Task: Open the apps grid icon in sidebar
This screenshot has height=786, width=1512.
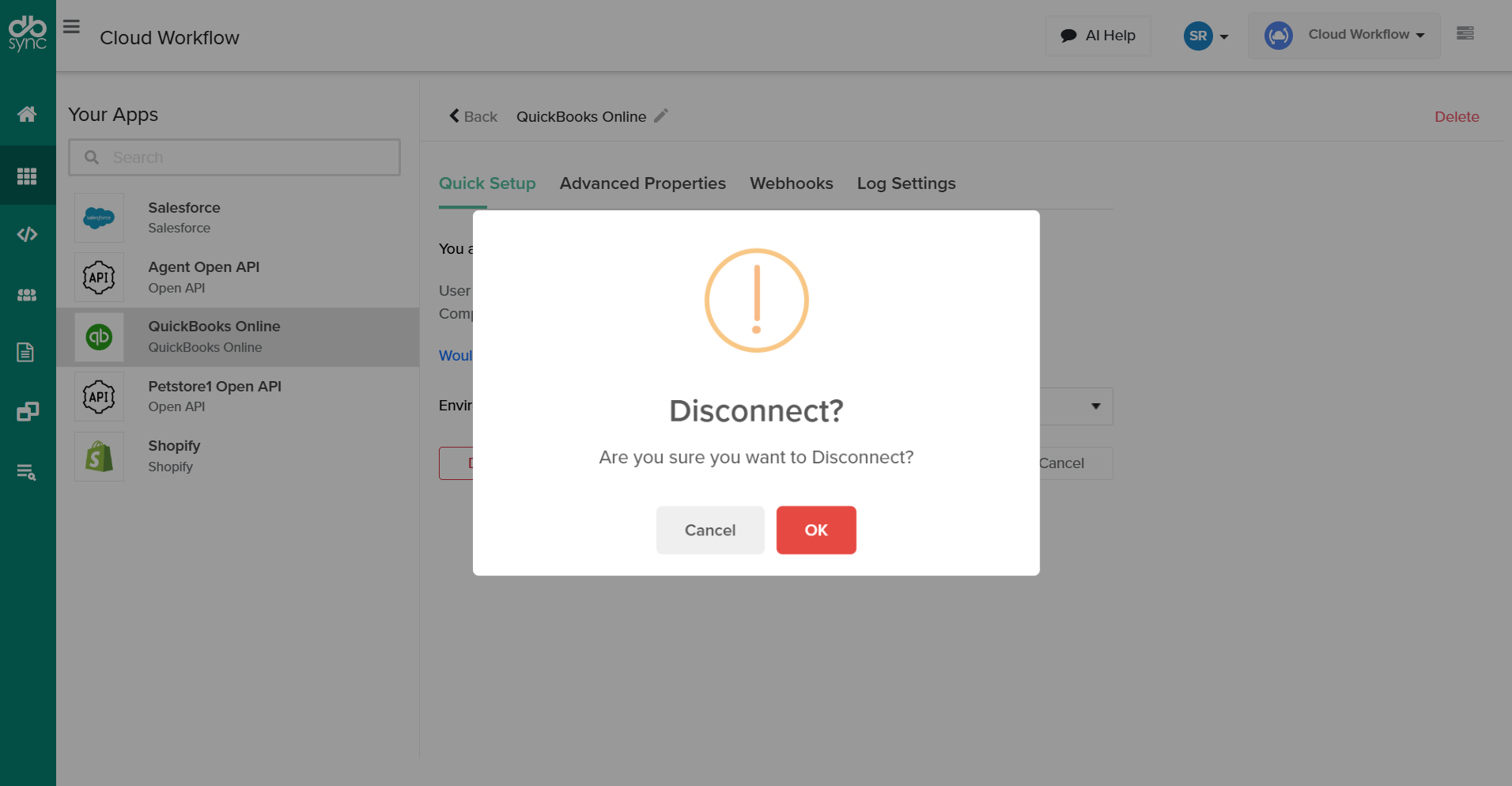Action: pyautogui.click(x=27, y=176)
